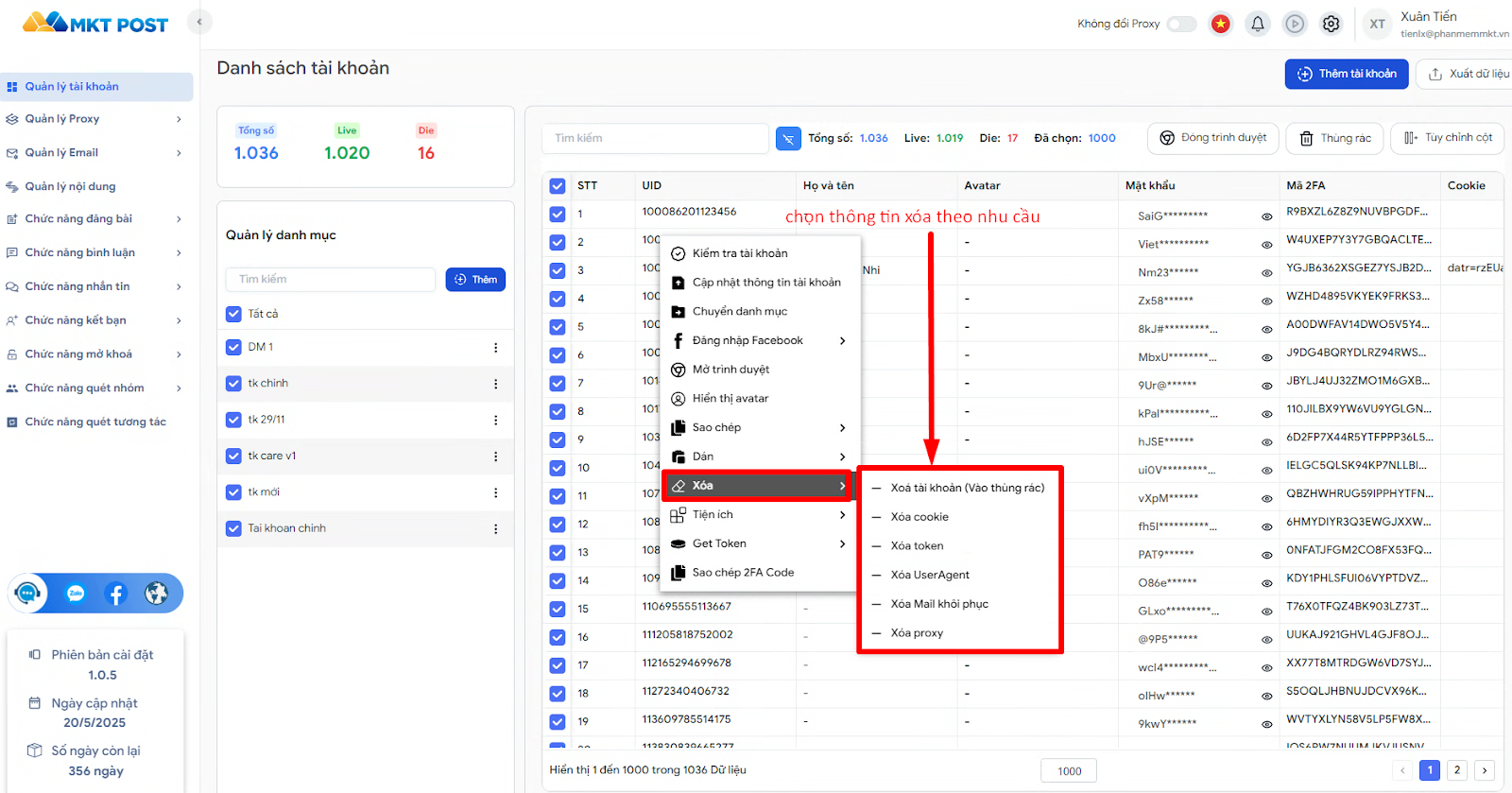The image size is (1512, 793).
Task: Select Xóa UserAgent from submenu
Action: coord(960,575)
